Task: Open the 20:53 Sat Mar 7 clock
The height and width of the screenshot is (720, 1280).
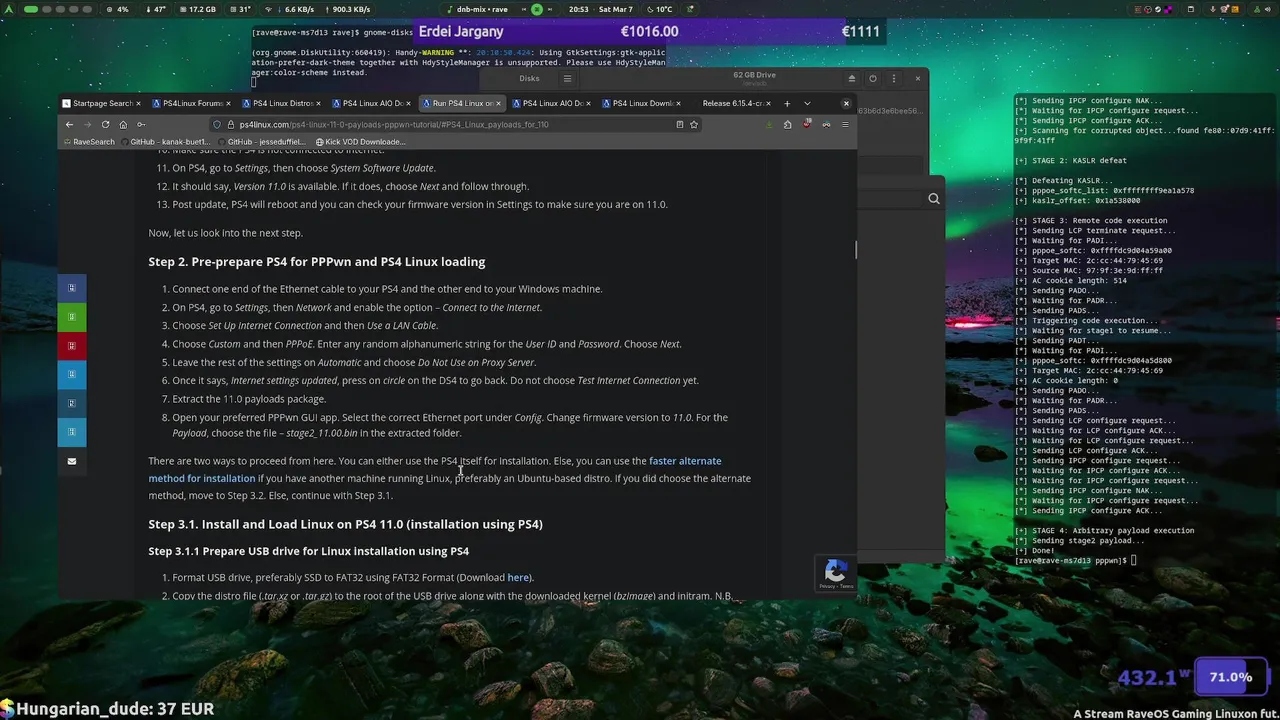Action: 600,9
